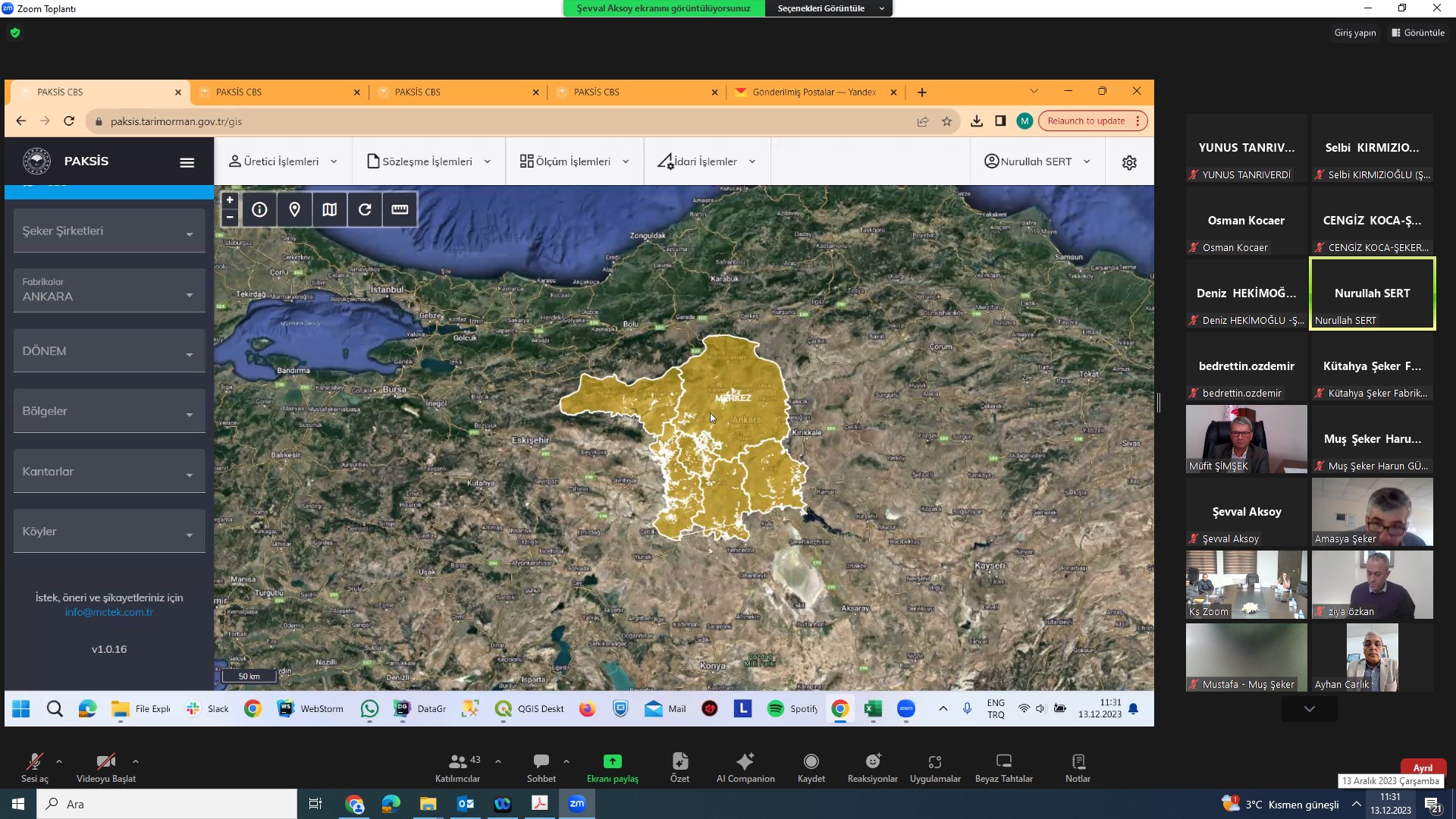This screenshot has height=819, width=1456.
Task: Open the Fabrikalar ANKARA dropdown
Action: (x=109, y=290)
